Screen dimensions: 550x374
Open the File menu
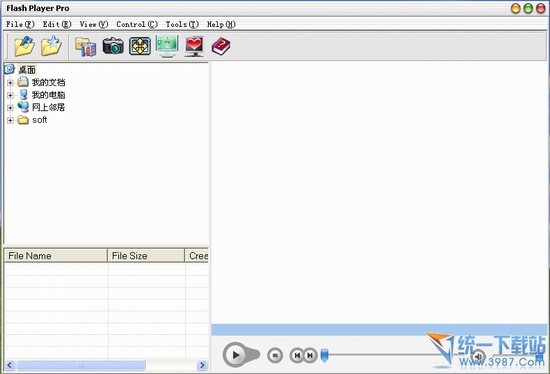(x=20, y=24)
